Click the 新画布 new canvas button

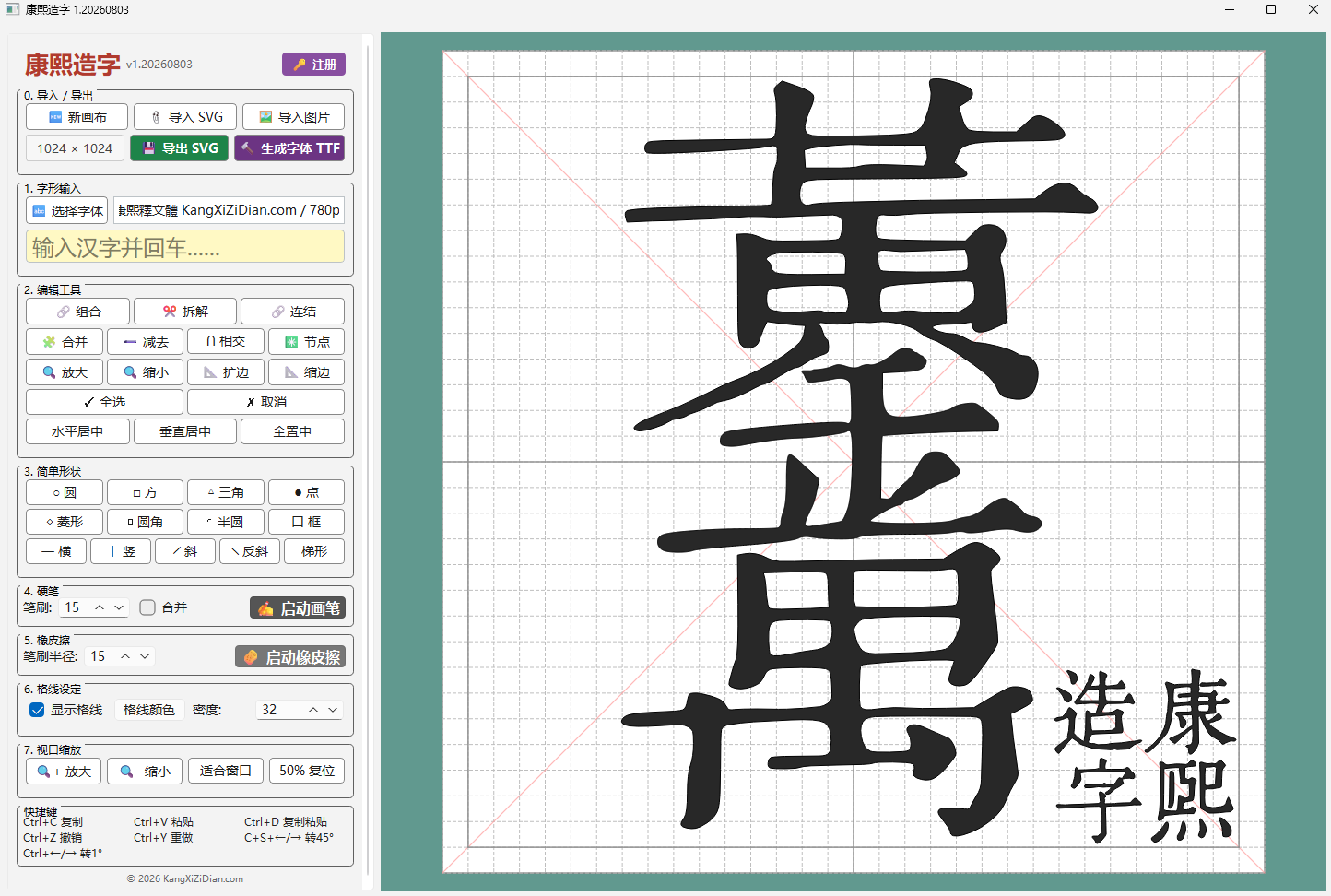[x=77, y=117]
